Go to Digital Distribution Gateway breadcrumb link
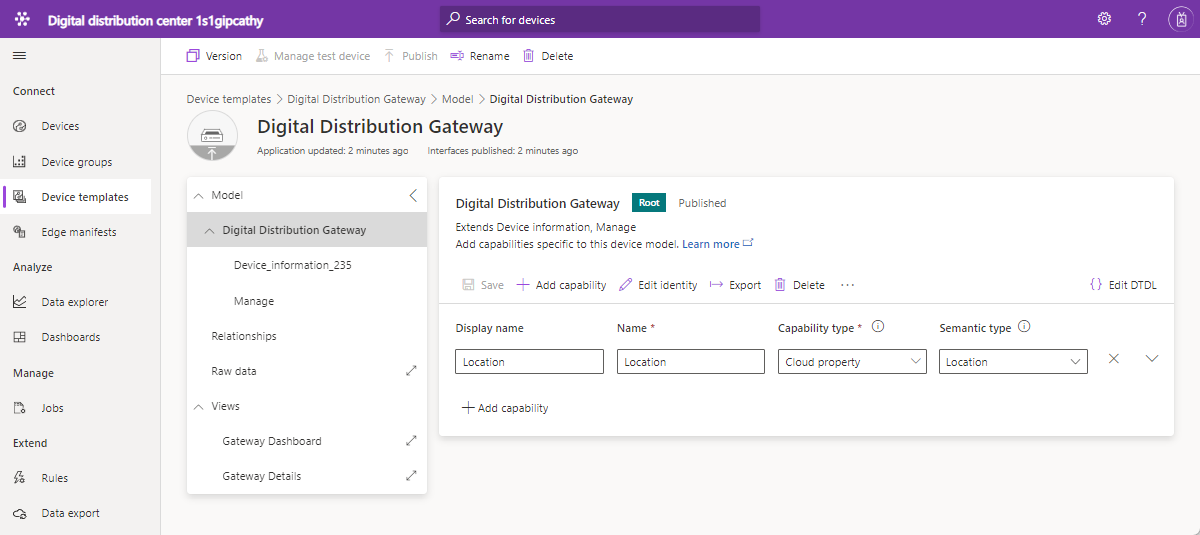This screenshot has height=535, width=1200. 356,99
